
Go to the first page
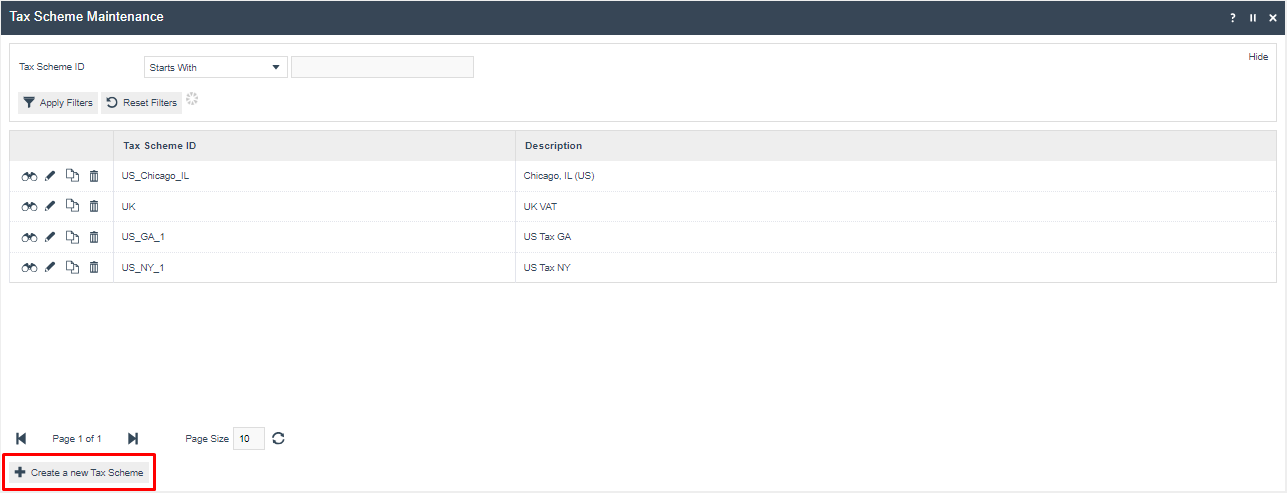(x=22, y=439)
